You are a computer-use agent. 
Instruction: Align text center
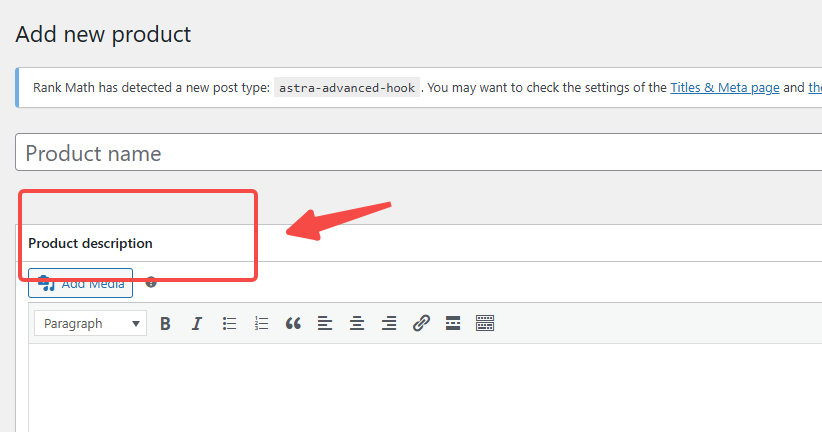pyautogui.click(x=357, y=323)
